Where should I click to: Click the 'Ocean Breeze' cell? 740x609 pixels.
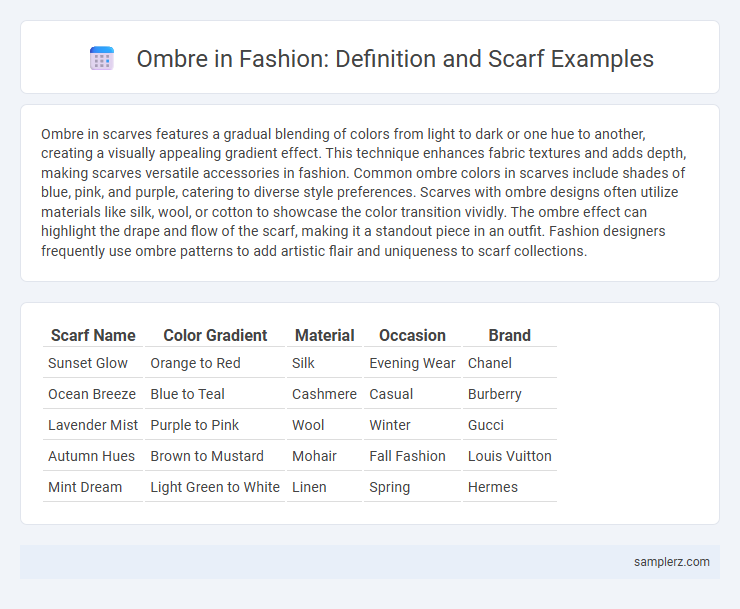tap(93, 394)
